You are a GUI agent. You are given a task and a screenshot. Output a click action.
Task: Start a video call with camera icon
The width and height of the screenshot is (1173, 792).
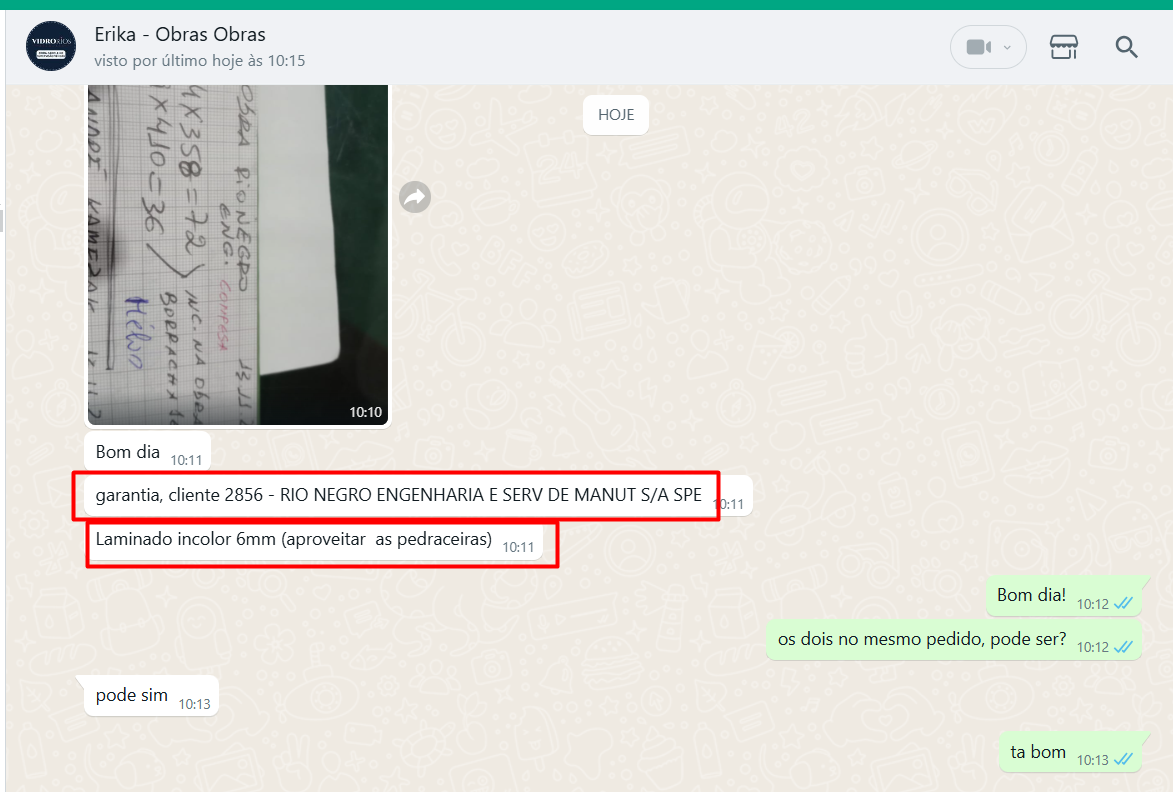(978, 47)
